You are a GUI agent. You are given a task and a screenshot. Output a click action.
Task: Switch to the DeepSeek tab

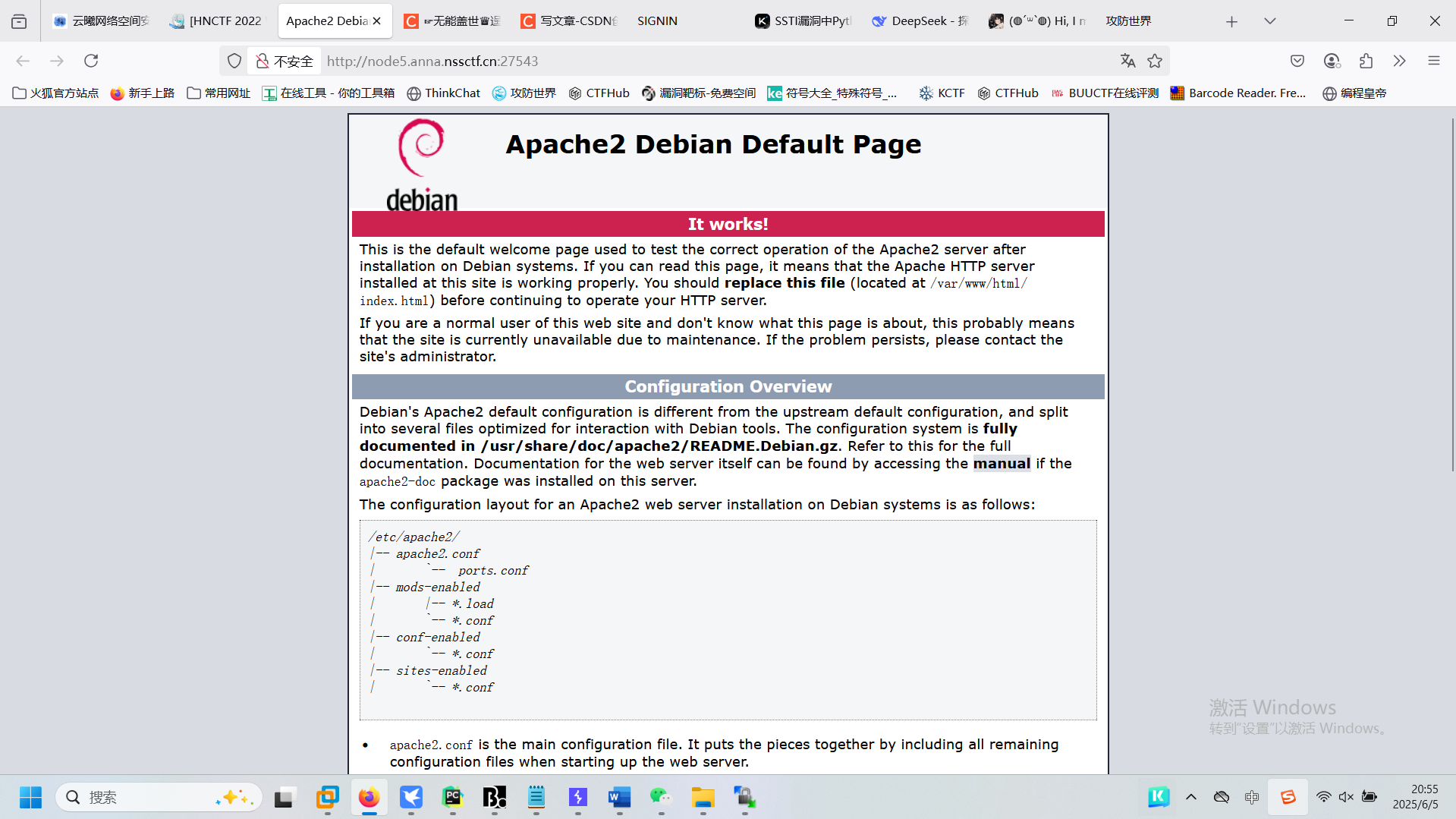920,21
